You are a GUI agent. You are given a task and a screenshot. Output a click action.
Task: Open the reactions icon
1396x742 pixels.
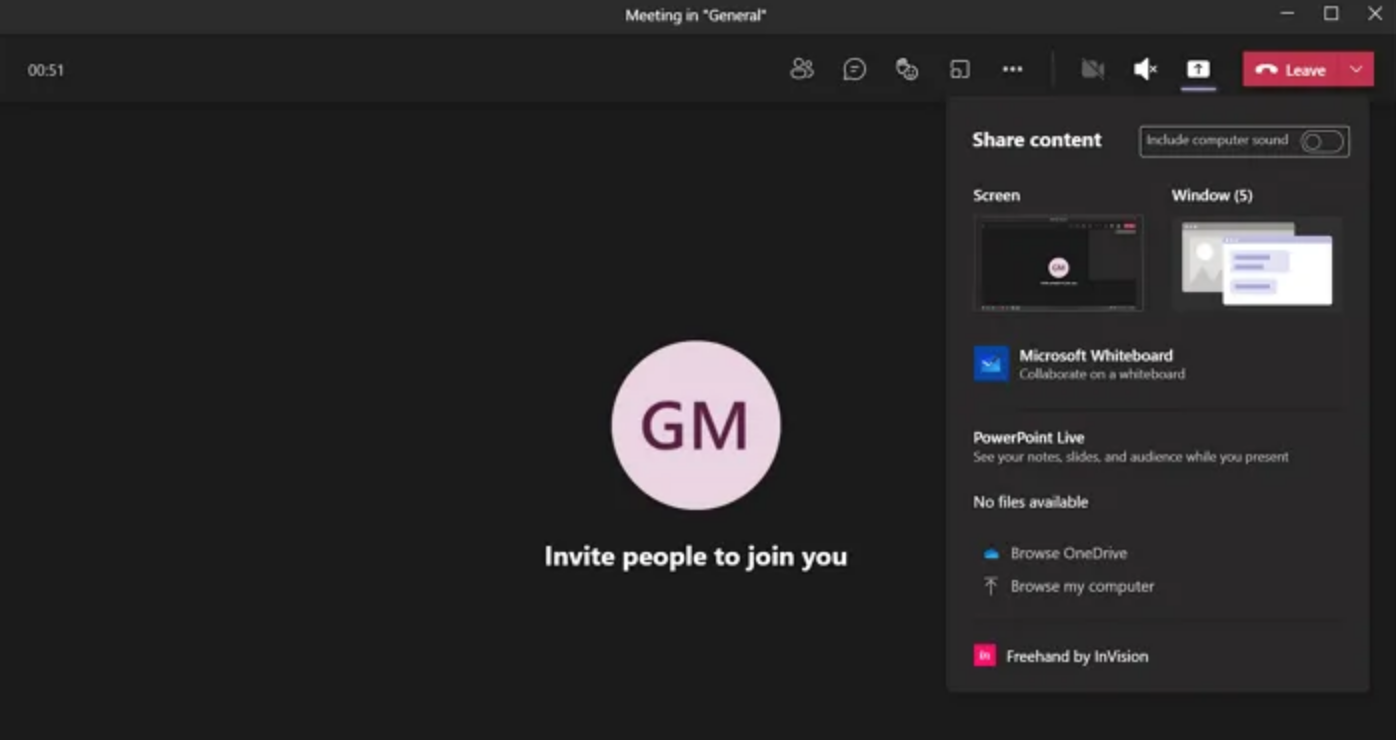click(907, 69)
